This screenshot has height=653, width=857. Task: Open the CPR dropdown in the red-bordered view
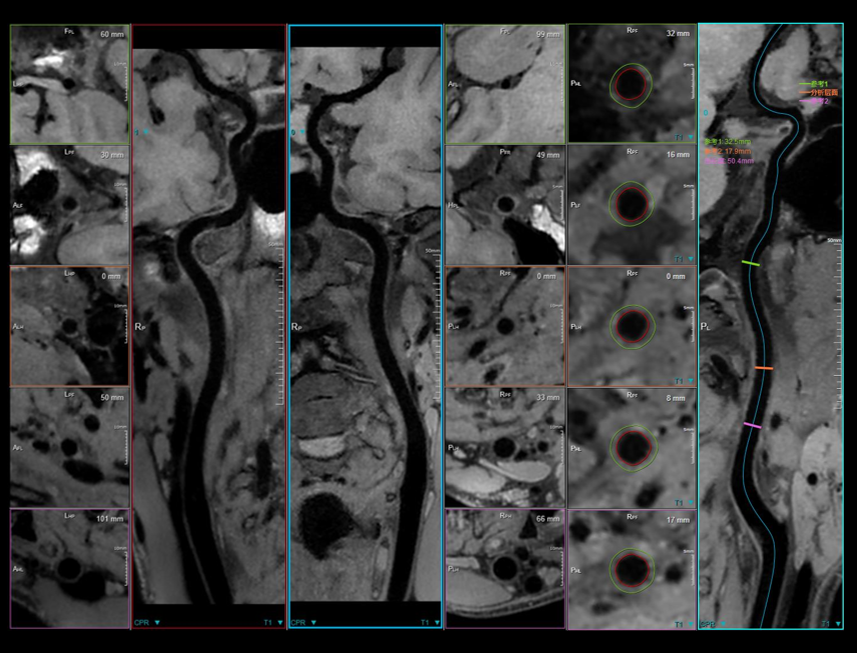147,622
